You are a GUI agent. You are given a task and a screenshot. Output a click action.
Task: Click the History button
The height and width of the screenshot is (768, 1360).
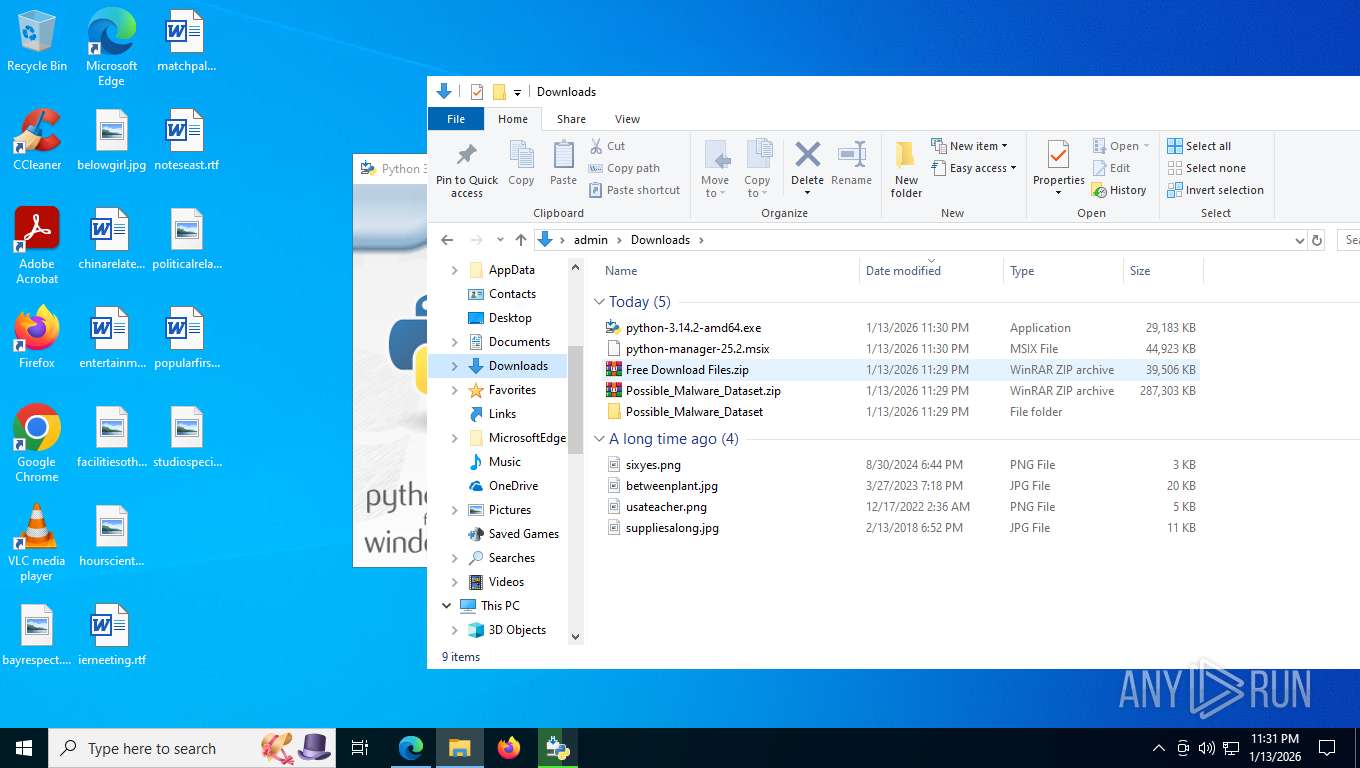pos(1119,190)
